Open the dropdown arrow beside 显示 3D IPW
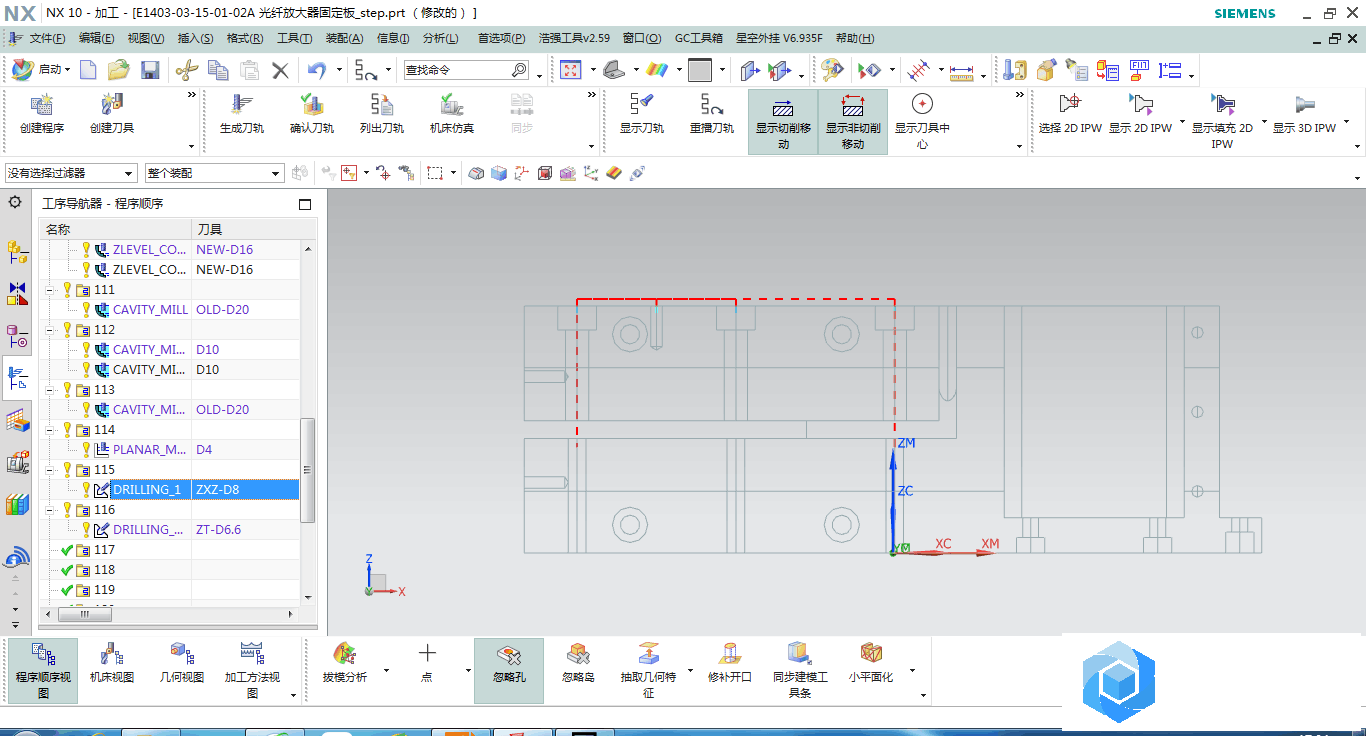1366x736 pixels. point(1347,124)
